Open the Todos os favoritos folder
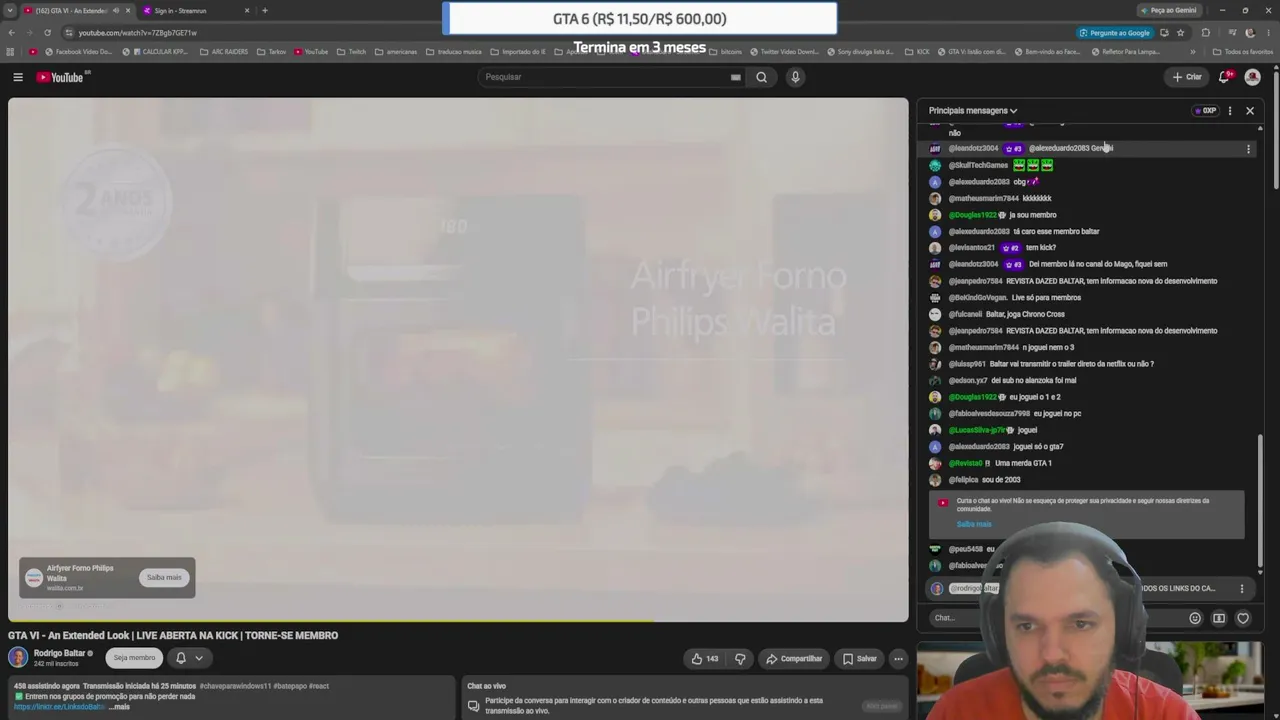This screenshot has height=720, width=1280. (1243, 52)
